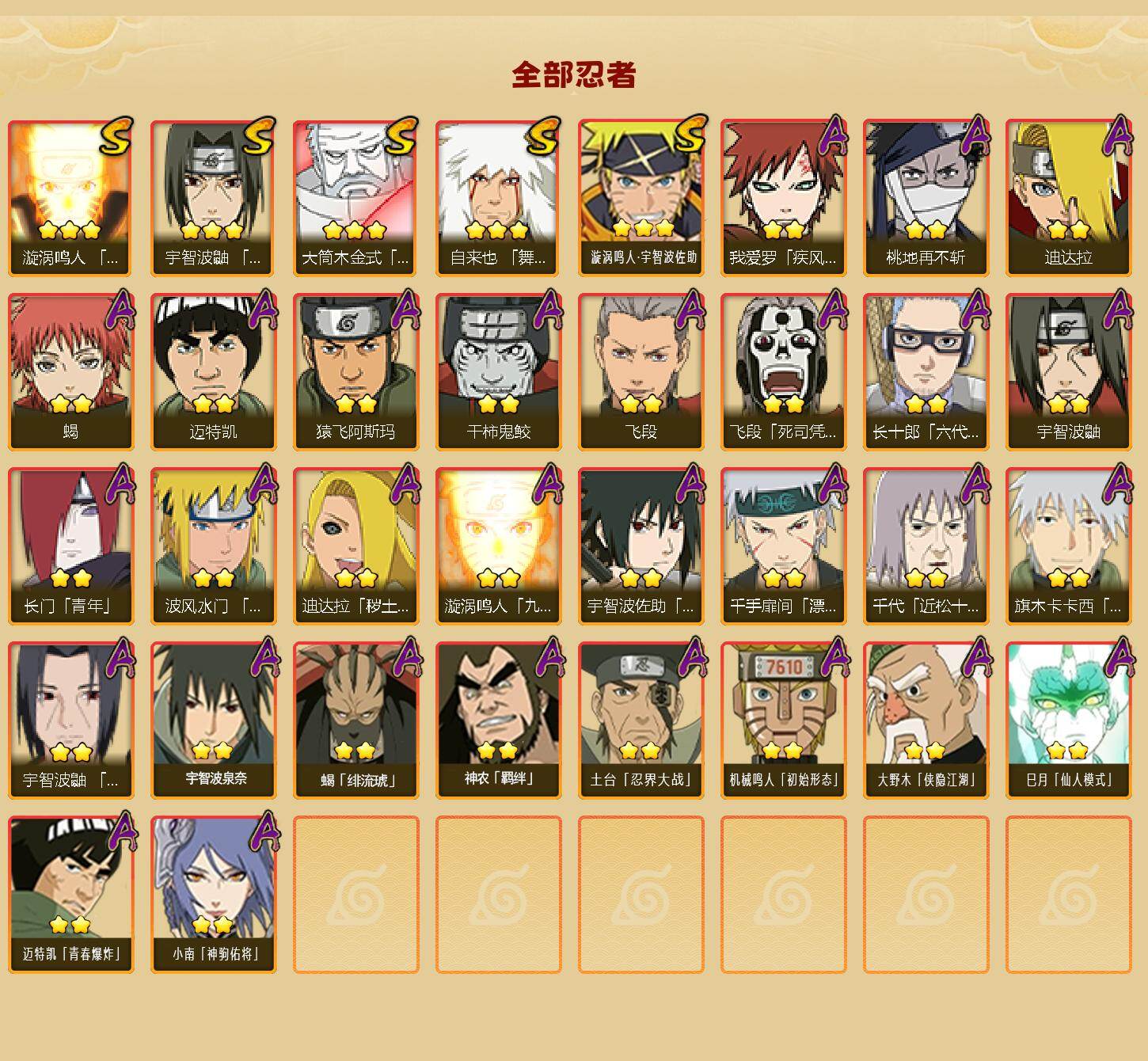Click the first empty ninja slot
This screenshot has width=1148, height=1061.
pyautogui.click(x=355, y=895)
